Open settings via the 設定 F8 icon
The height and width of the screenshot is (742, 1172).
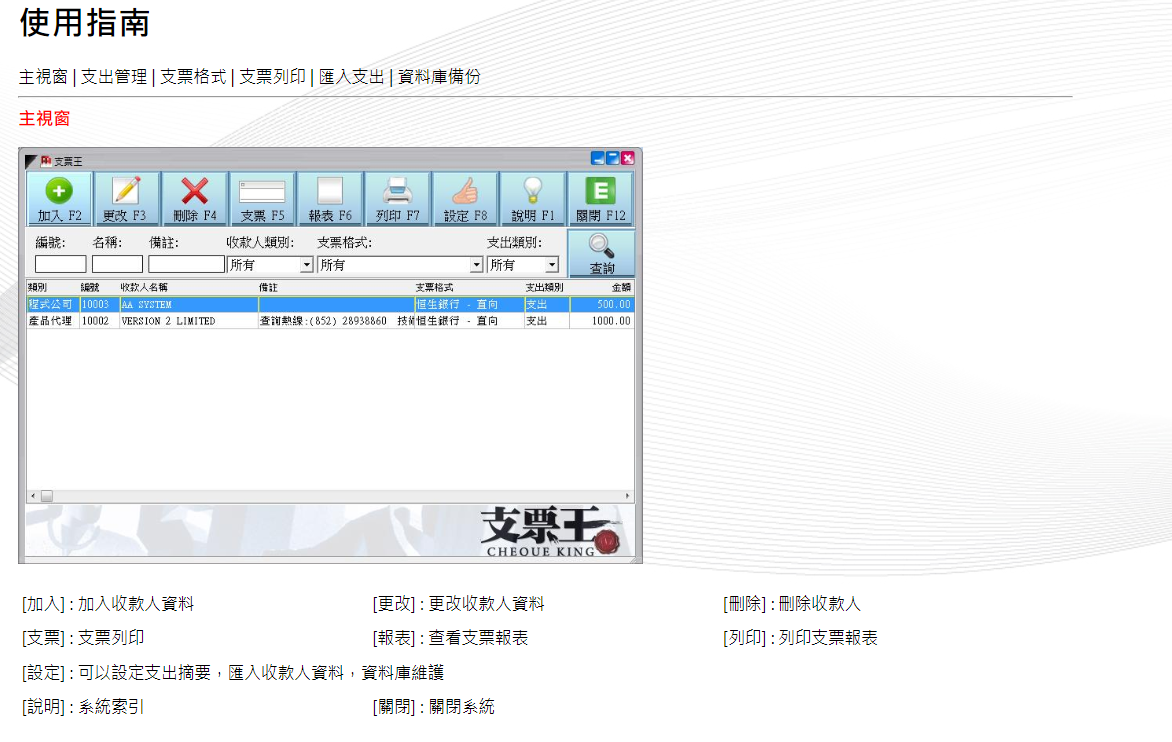(x=464, y=197)
